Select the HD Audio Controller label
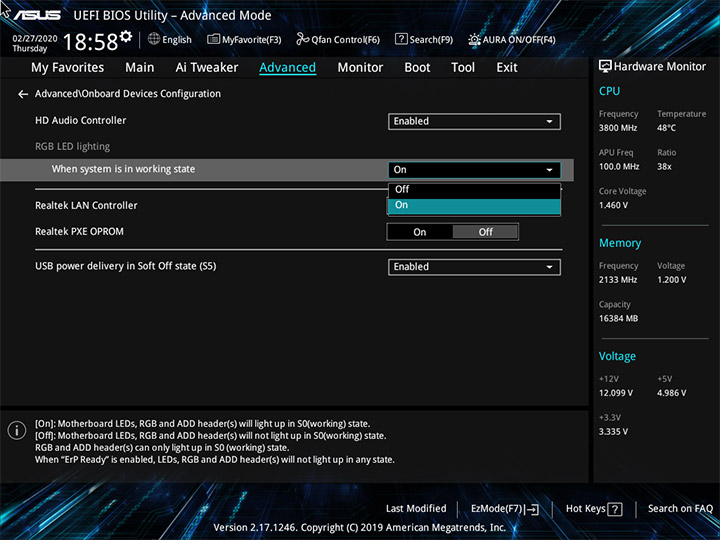This screenshot has width=720, height=540. 80,120
